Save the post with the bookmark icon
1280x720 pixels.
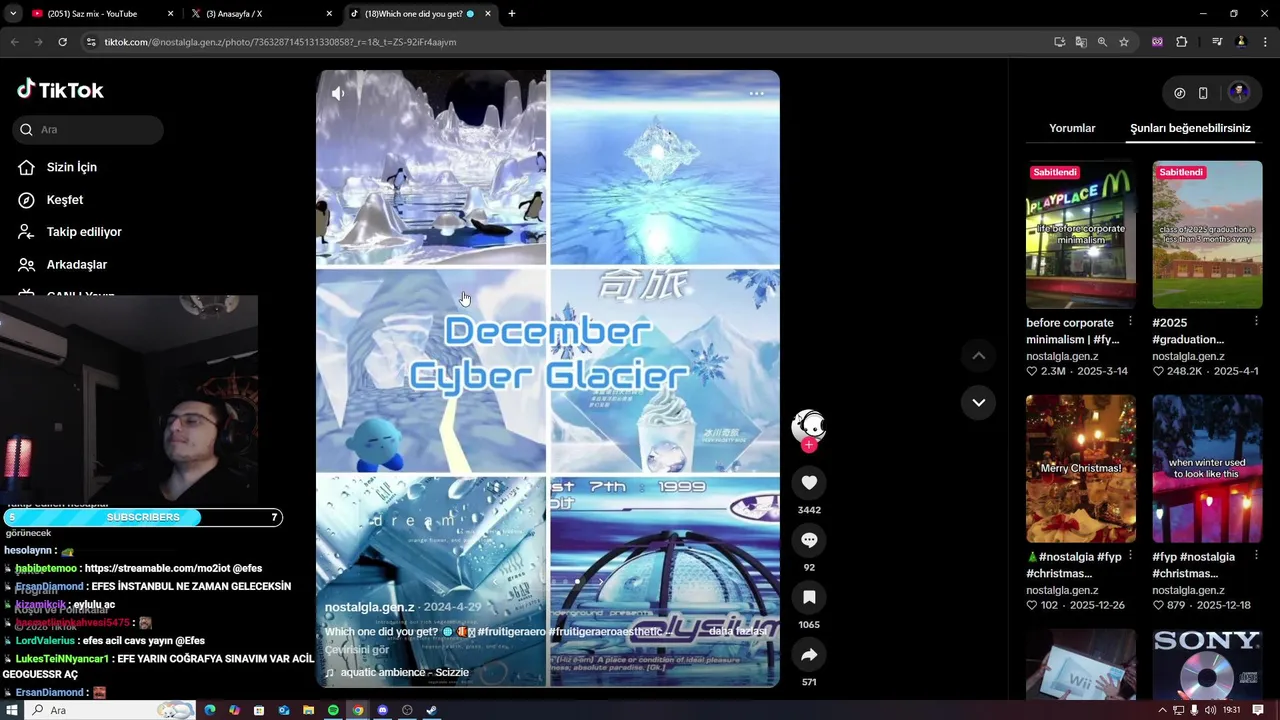coord(809,597)
